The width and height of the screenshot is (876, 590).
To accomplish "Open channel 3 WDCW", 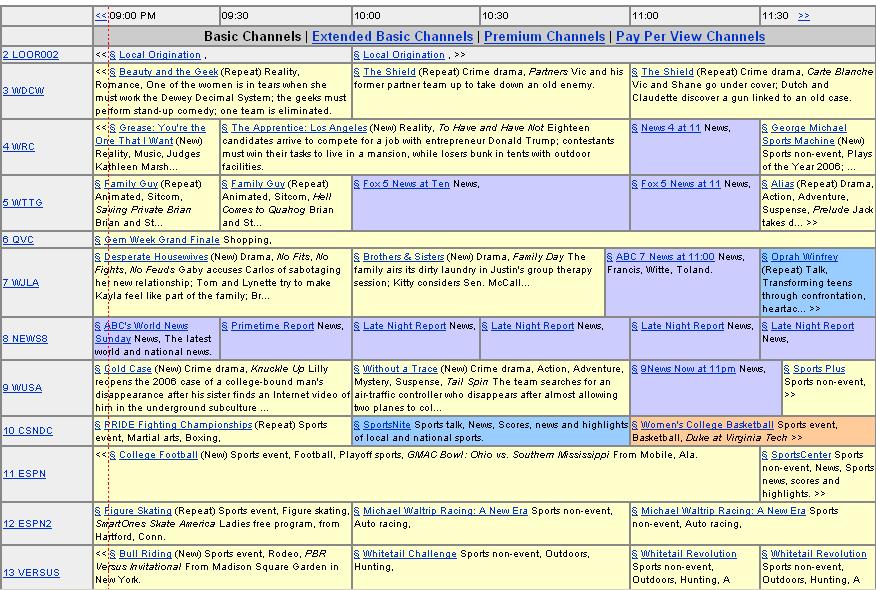I will 23,91.
